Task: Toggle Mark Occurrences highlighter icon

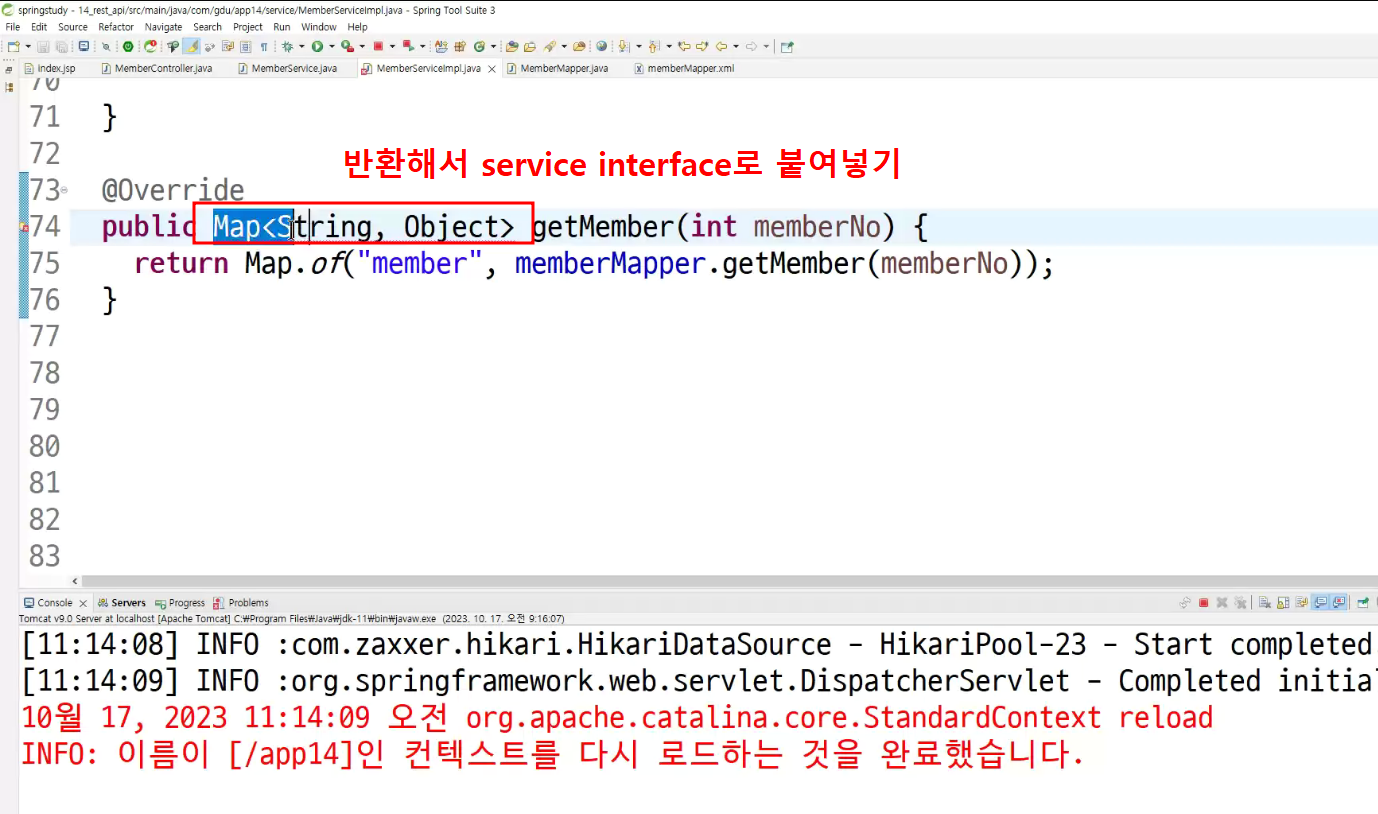Action: click(191, 46)
